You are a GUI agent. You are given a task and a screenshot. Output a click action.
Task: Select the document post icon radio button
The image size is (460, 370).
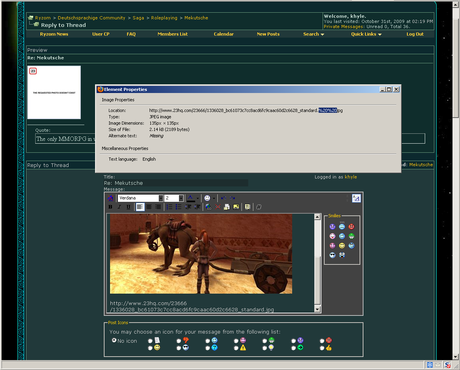[x=150, y=341]
